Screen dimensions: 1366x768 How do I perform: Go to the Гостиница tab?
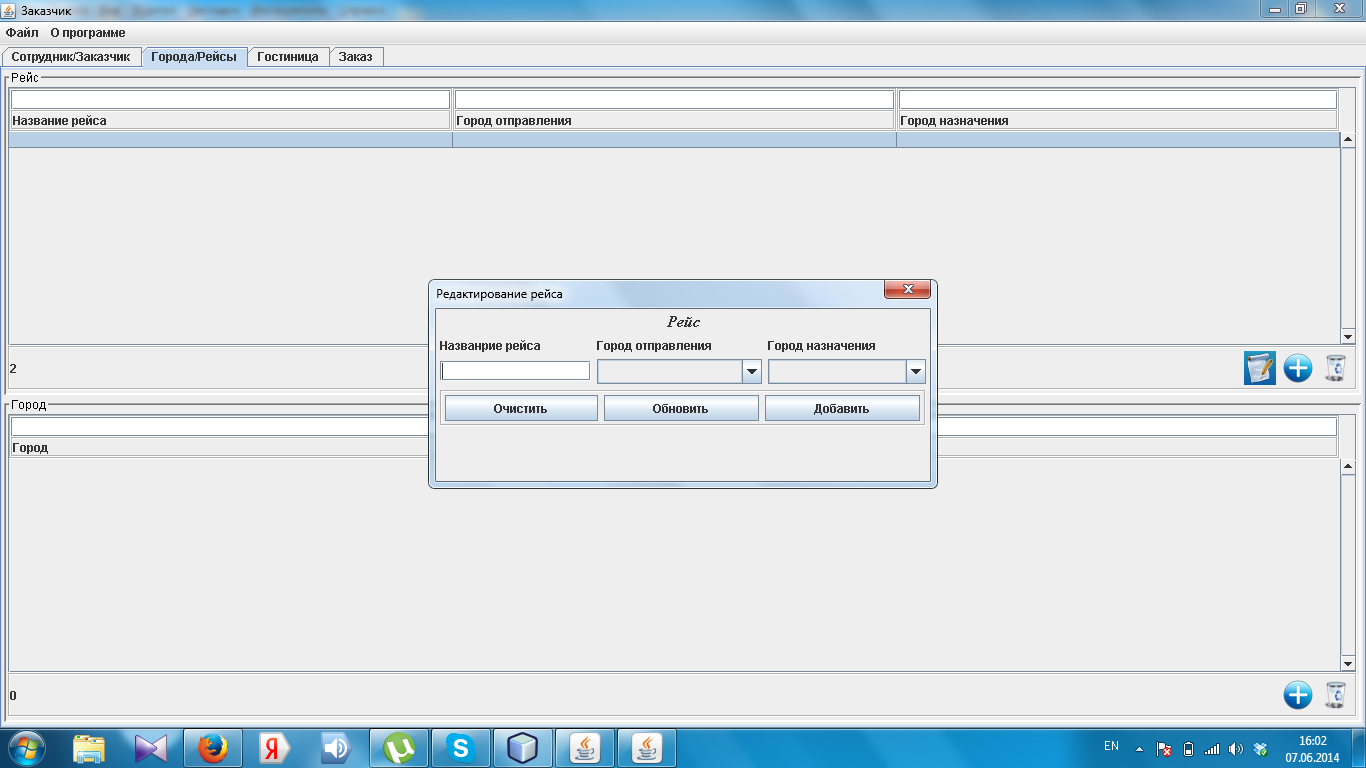click(x=288, y=57)
